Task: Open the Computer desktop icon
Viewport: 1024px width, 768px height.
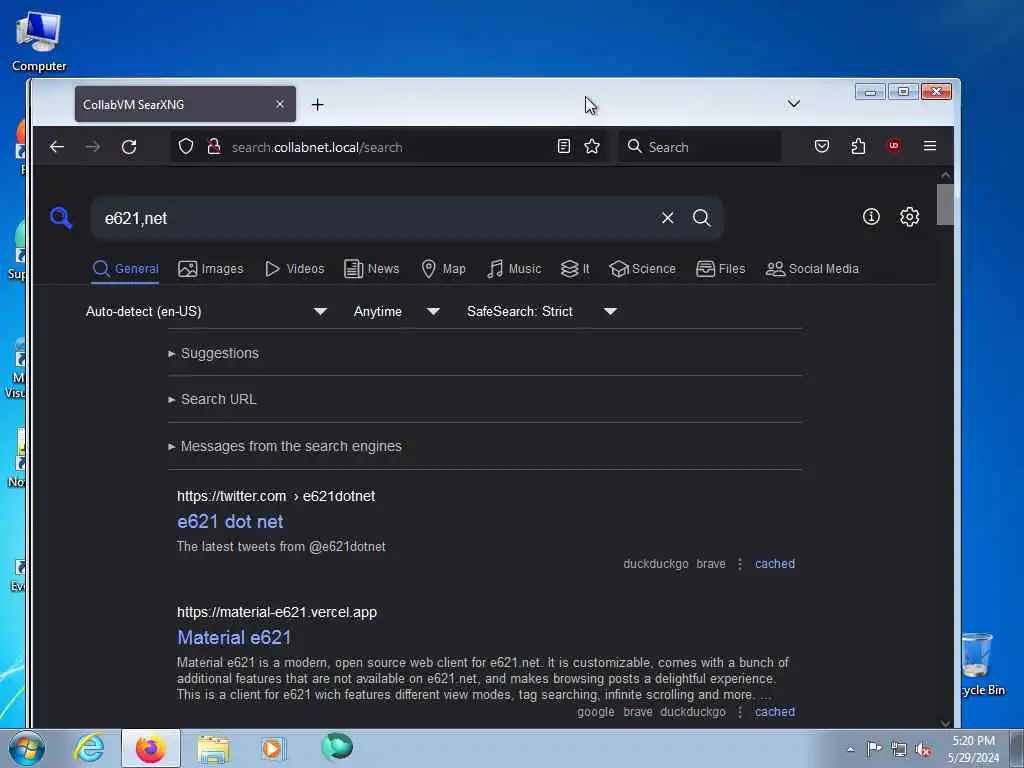Action: point(39,42)
